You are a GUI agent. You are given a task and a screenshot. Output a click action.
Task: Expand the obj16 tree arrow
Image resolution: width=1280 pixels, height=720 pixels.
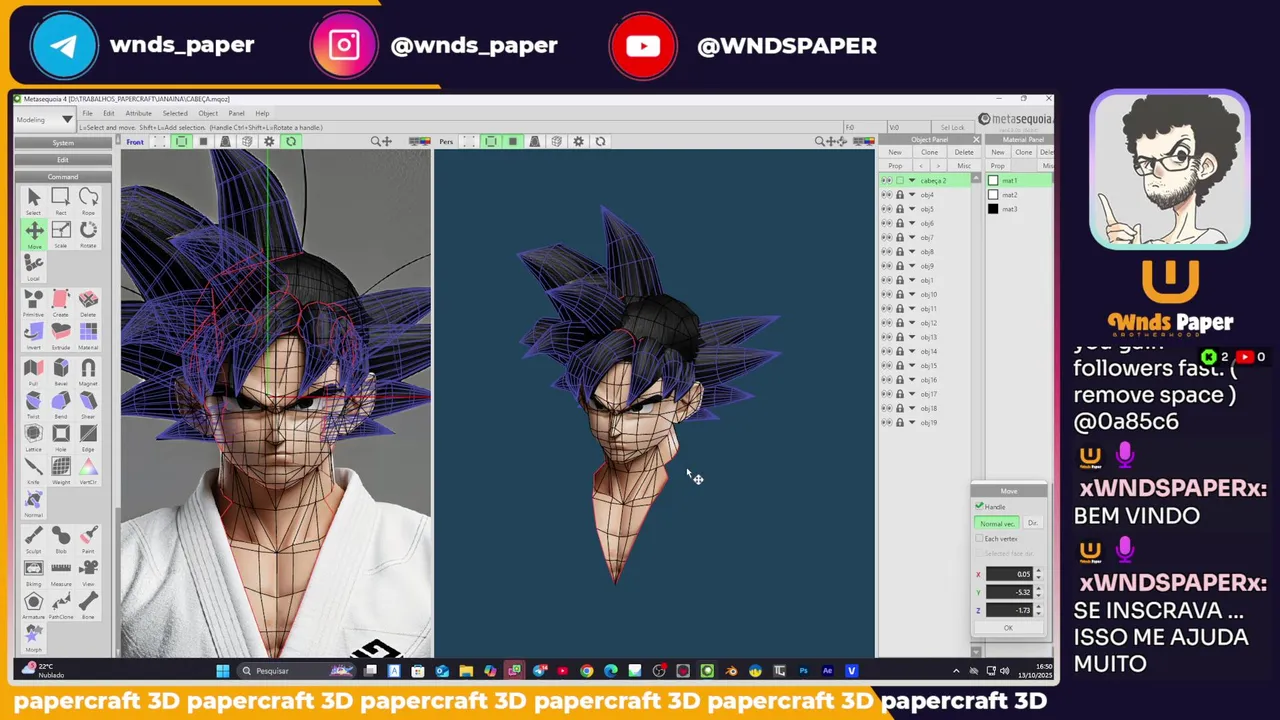[x=911, y=380]
